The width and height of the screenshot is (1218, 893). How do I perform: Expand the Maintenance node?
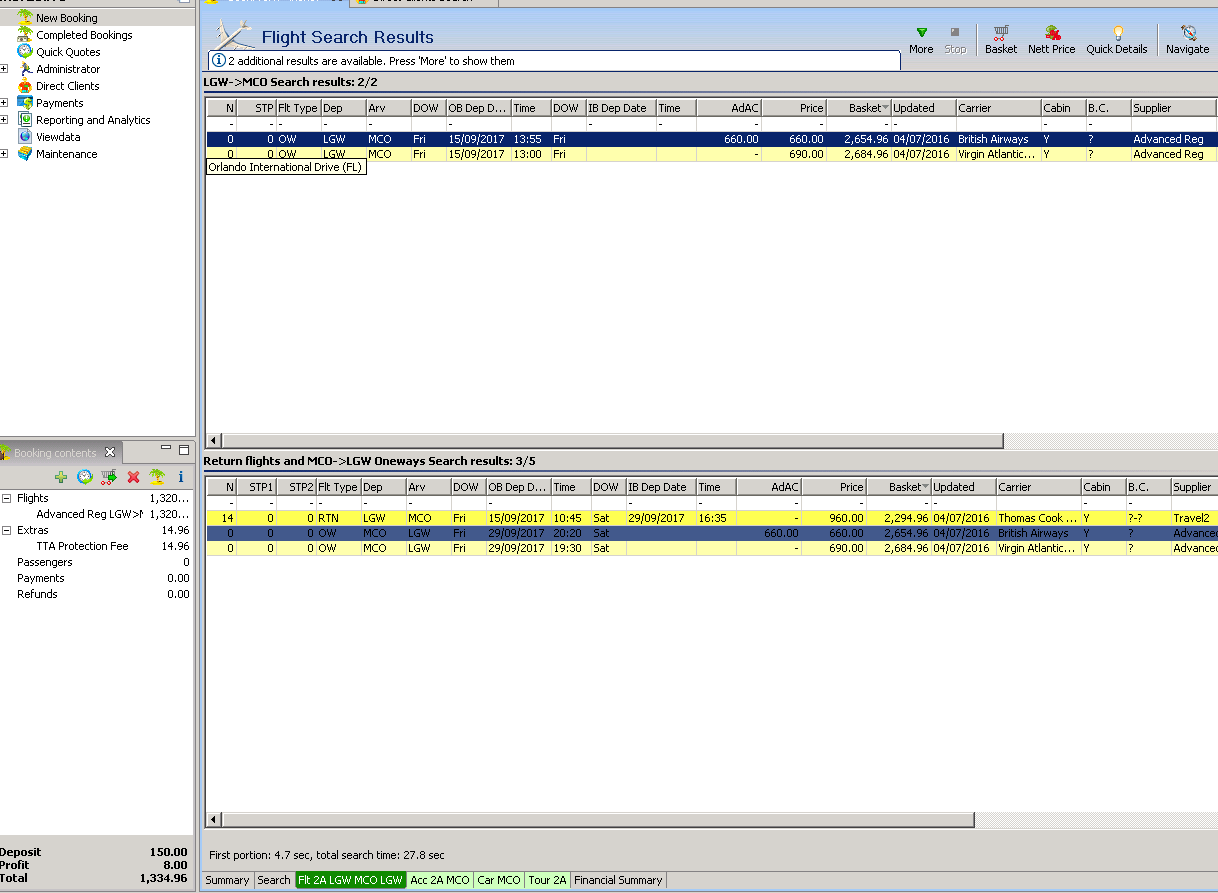[5, 154]
